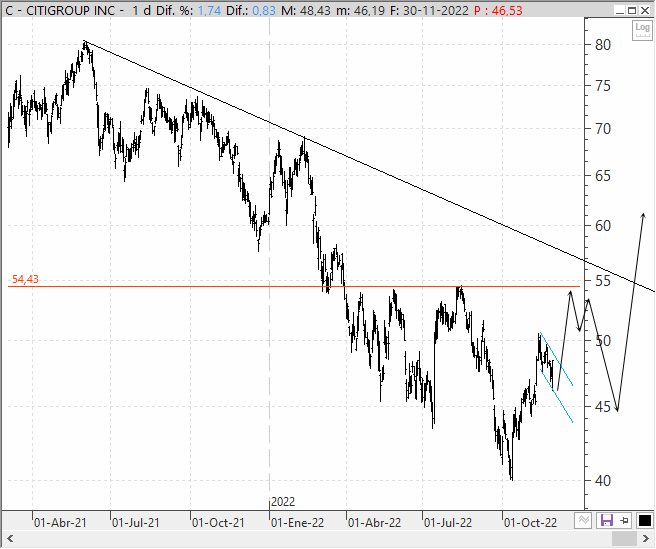Image resolution: width=656 pixels, height=549 pixels.
Task: Click the 55 price axis label
Action: tap(603, 281)
